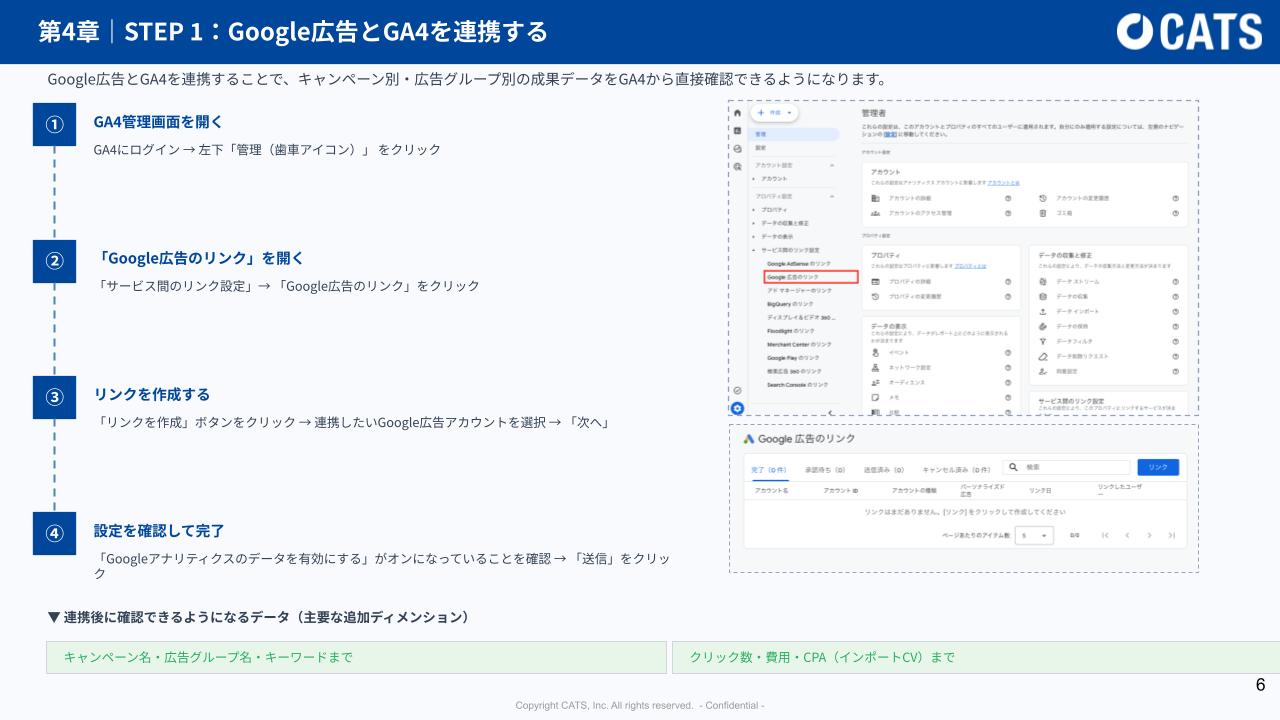The width and height of the screenshot is (1280, 720).
Task: Click help icon beside イベント
Action: coord(1008,352)
